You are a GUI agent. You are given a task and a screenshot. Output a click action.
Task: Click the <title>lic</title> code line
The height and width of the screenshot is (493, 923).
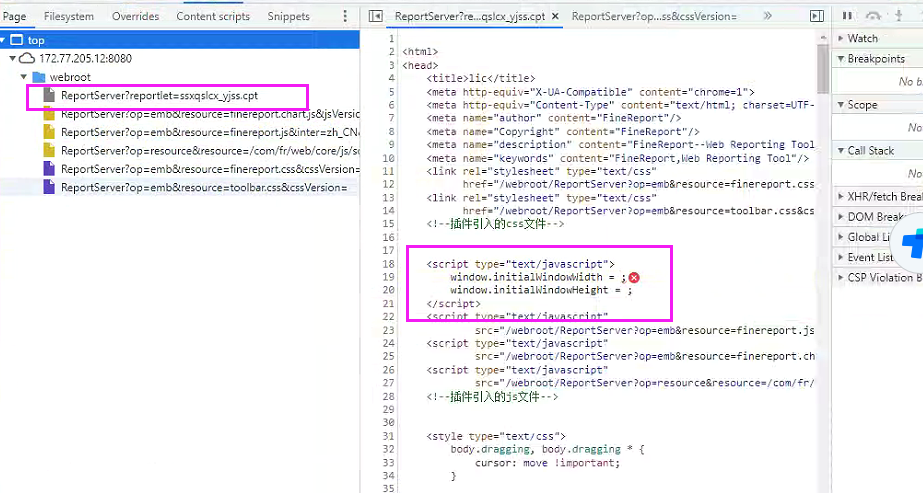481,78
